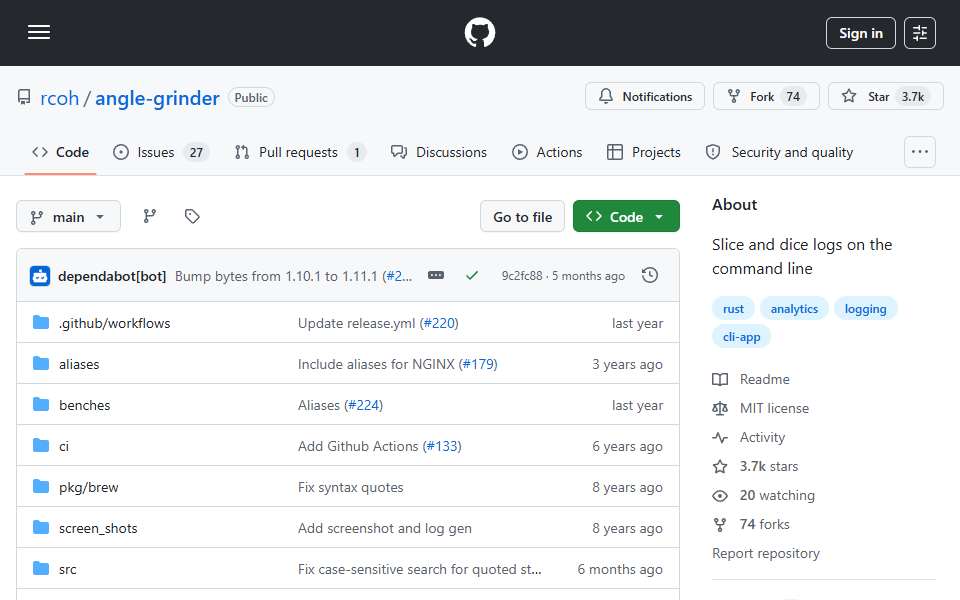Image resolution: width=960 pixels, height=600 pixels.
Task: Open the .github/workflows folder
Action: (114, 323)
